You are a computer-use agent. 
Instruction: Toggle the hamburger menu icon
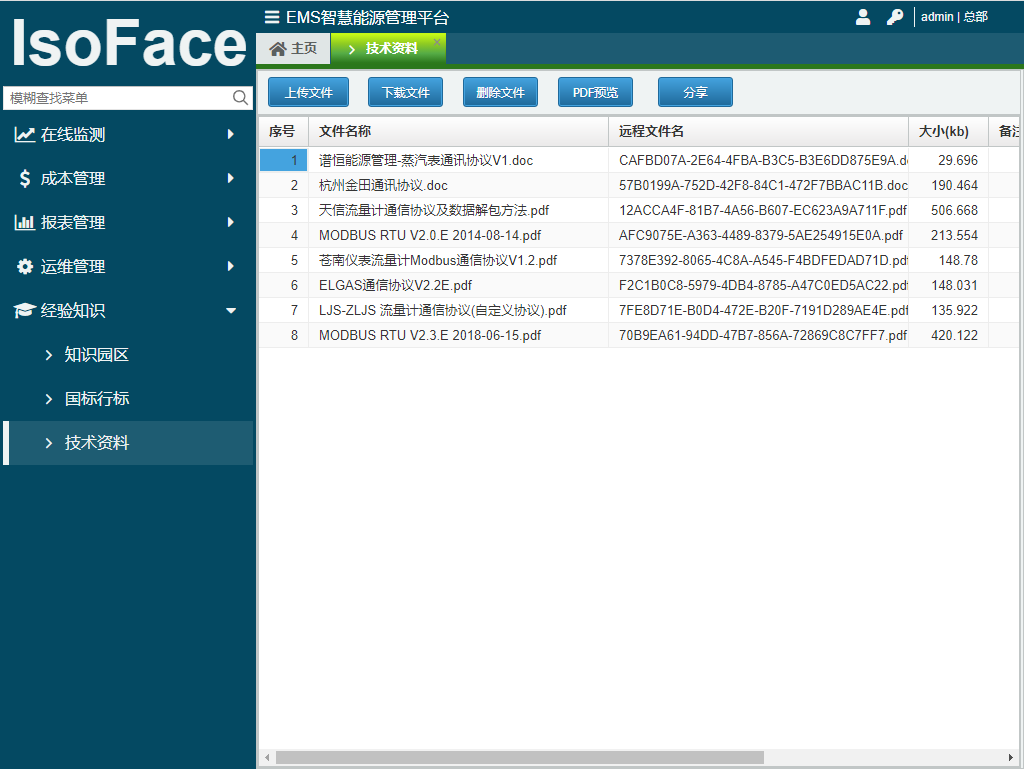(x=272, y=17)
